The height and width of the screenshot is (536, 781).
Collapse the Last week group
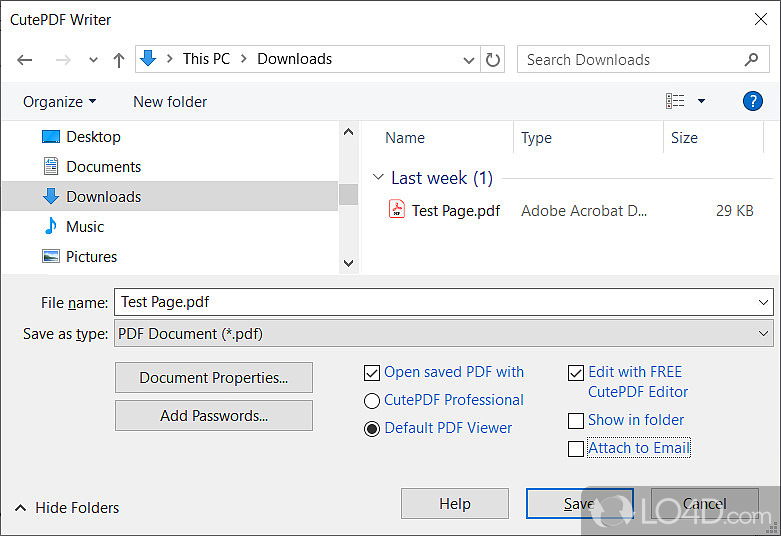tap(378, 178)
